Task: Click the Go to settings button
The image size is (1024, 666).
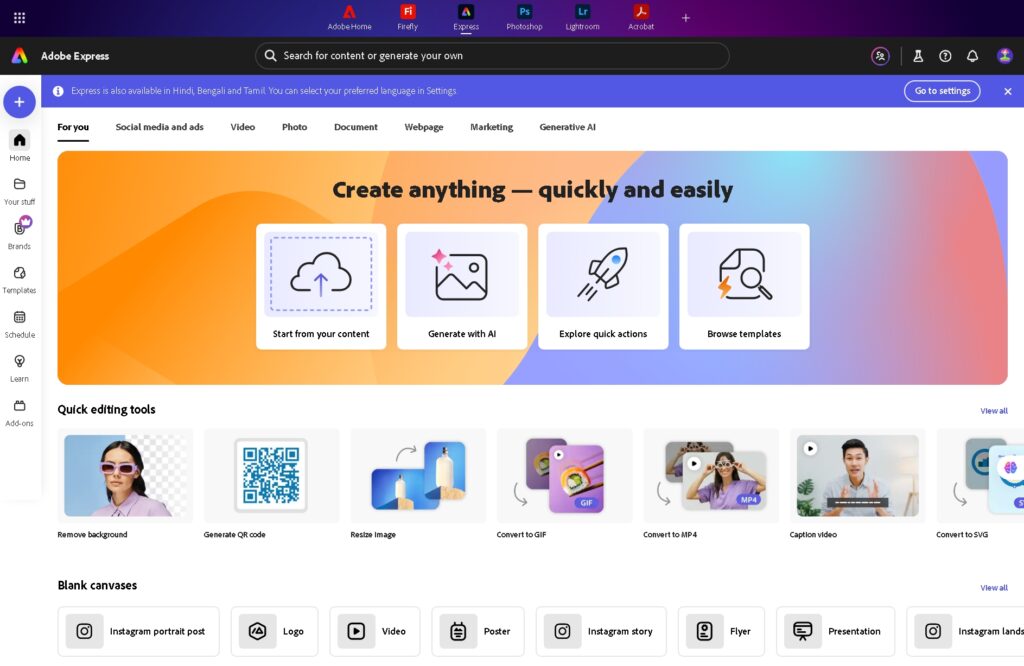Action: [941, 90]
